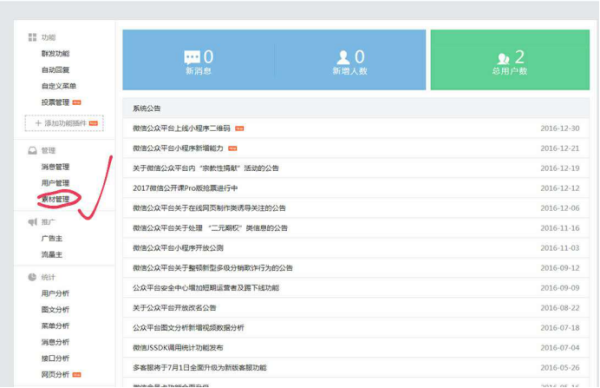Viewport: 600px width, 388px height.
Task: Open the 流量主 page
Action: coord(52,254)
